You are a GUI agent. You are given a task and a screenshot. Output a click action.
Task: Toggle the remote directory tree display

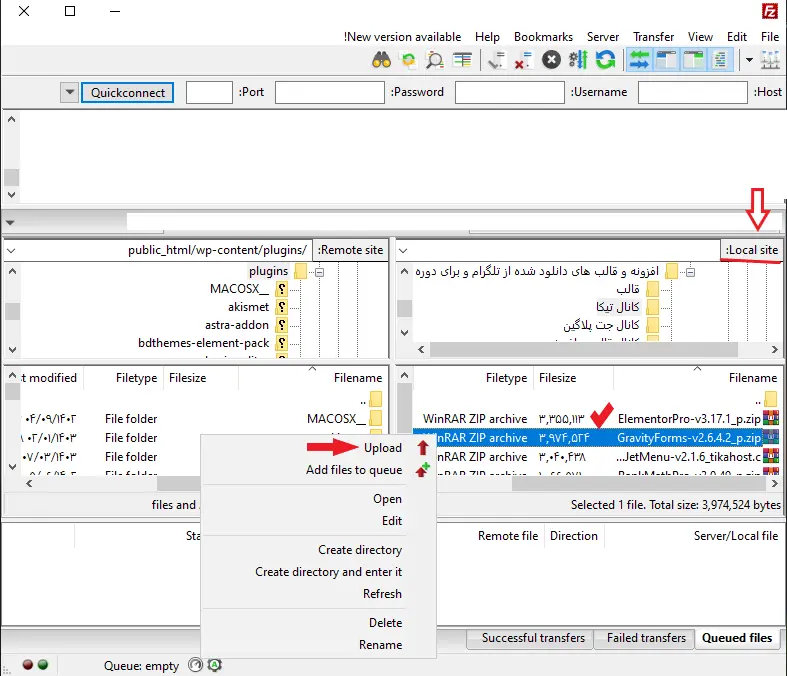pos(666,60)
